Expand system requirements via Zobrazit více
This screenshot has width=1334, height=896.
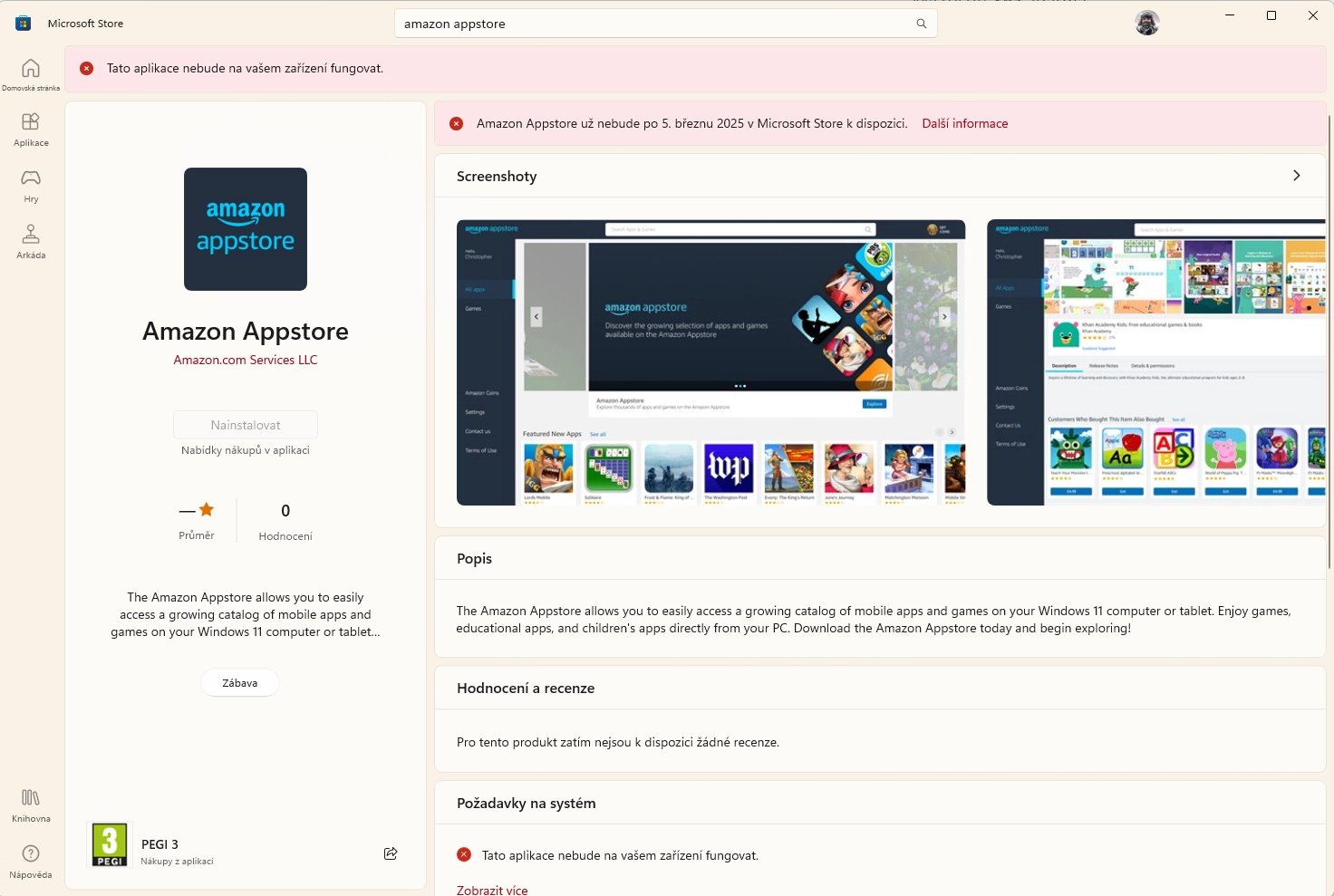pyautogui.click(x=492, y=889)
